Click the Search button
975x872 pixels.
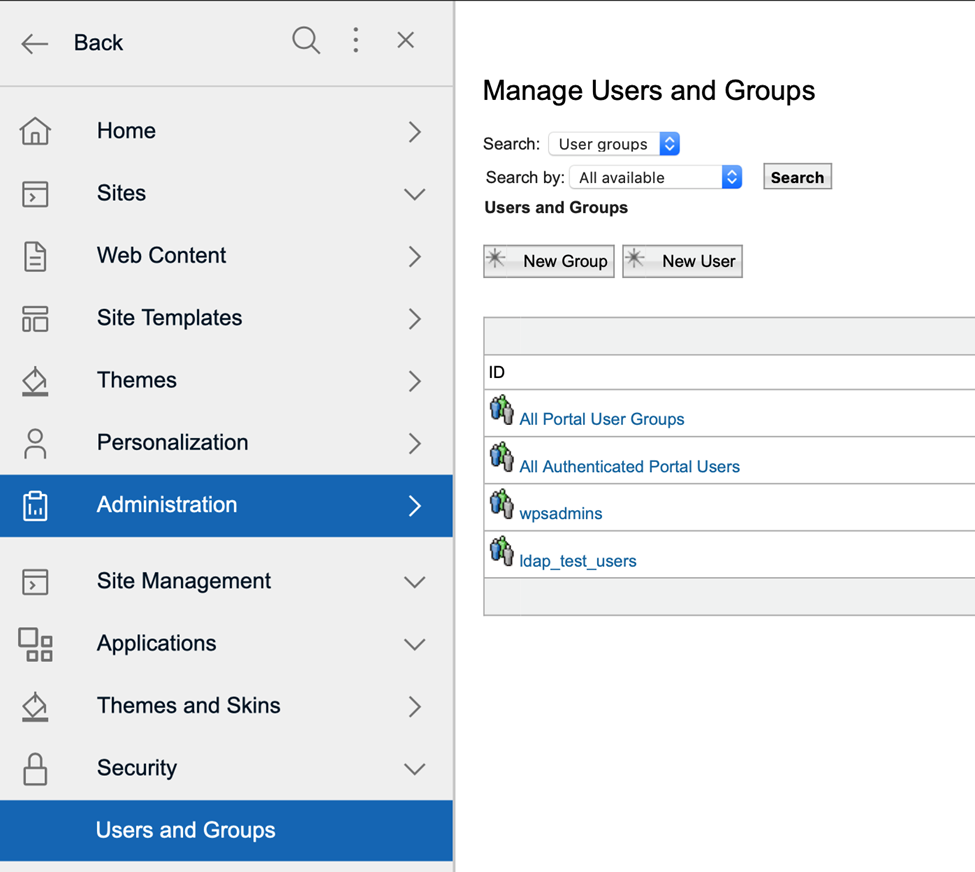tap(797, 177)
